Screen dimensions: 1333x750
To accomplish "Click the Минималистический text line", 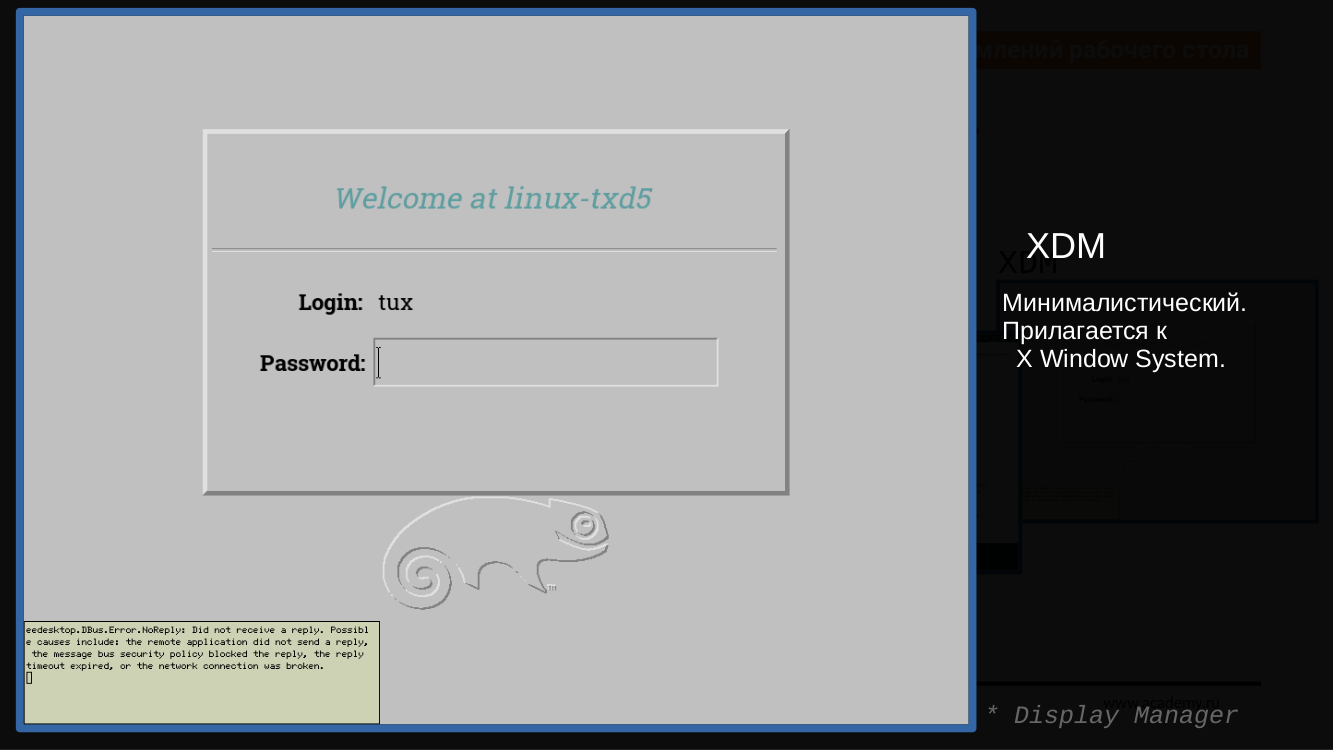I will (1124, 303).
